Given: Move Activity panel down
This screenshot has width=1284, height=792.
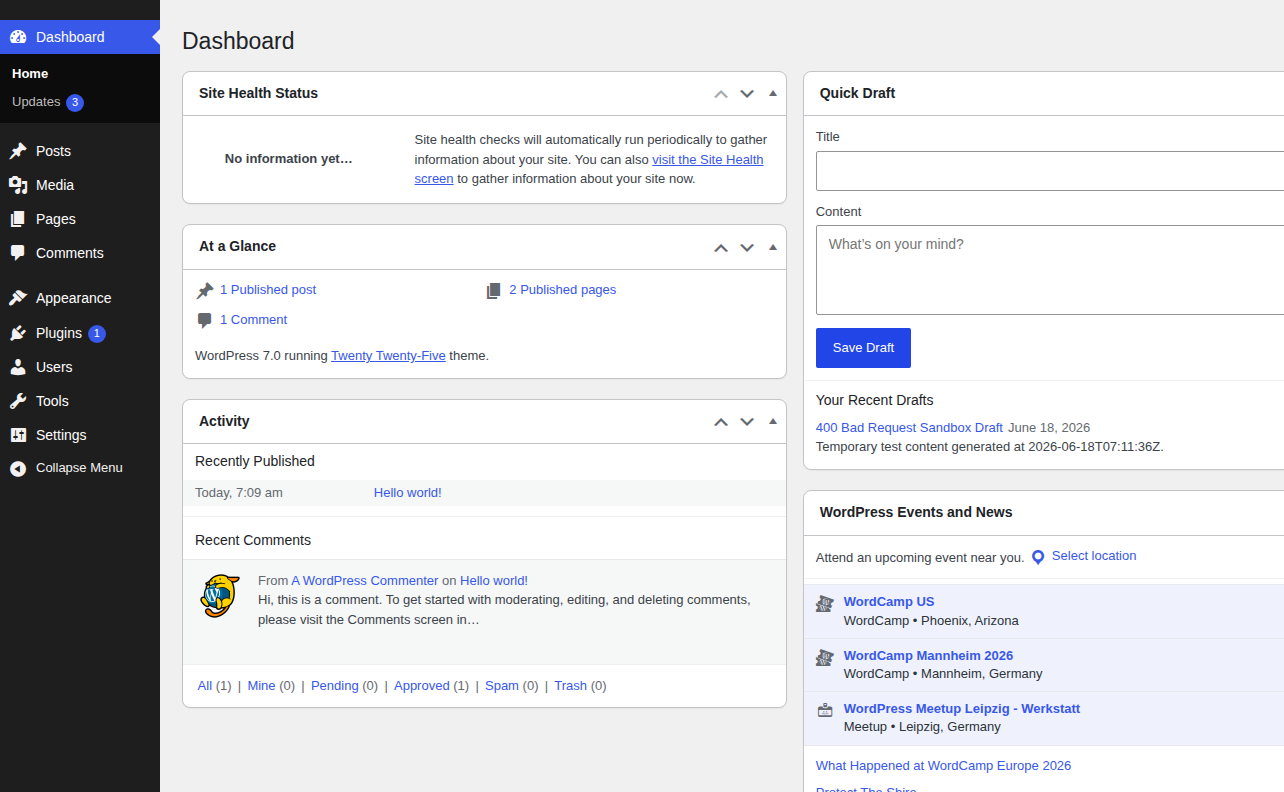Looking at the screenshot, I should 747,421.
